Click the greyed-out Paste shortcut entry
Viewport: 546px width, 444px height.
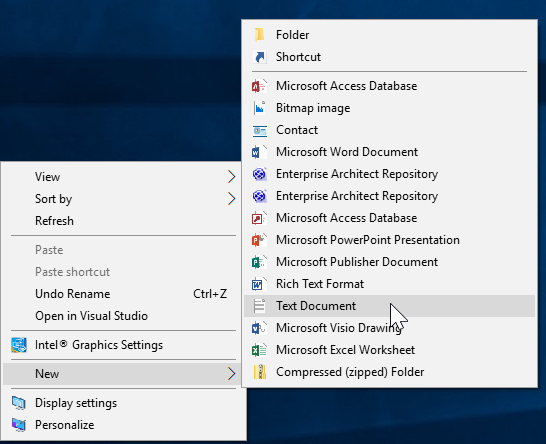tap(122, 272)
